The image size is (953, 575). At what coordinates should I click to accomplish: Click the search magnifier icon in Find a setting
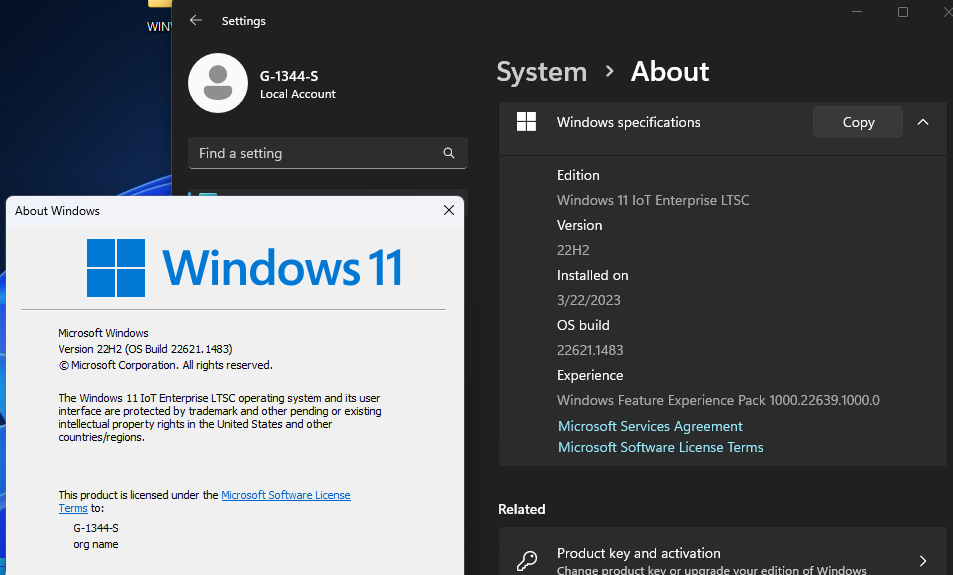click(x=449, y=153)
